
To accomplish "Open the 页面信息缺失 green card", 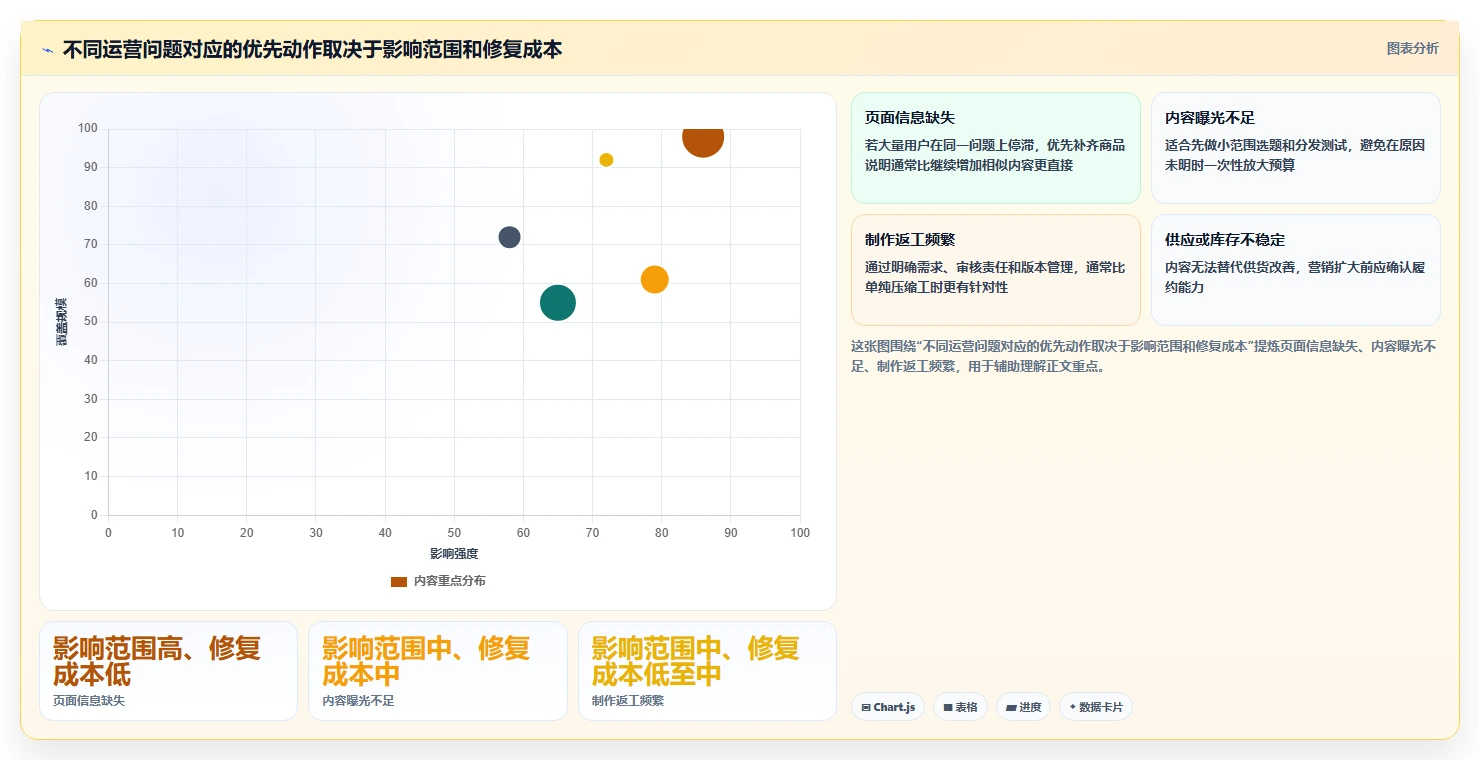I will (x=996, y=148).
